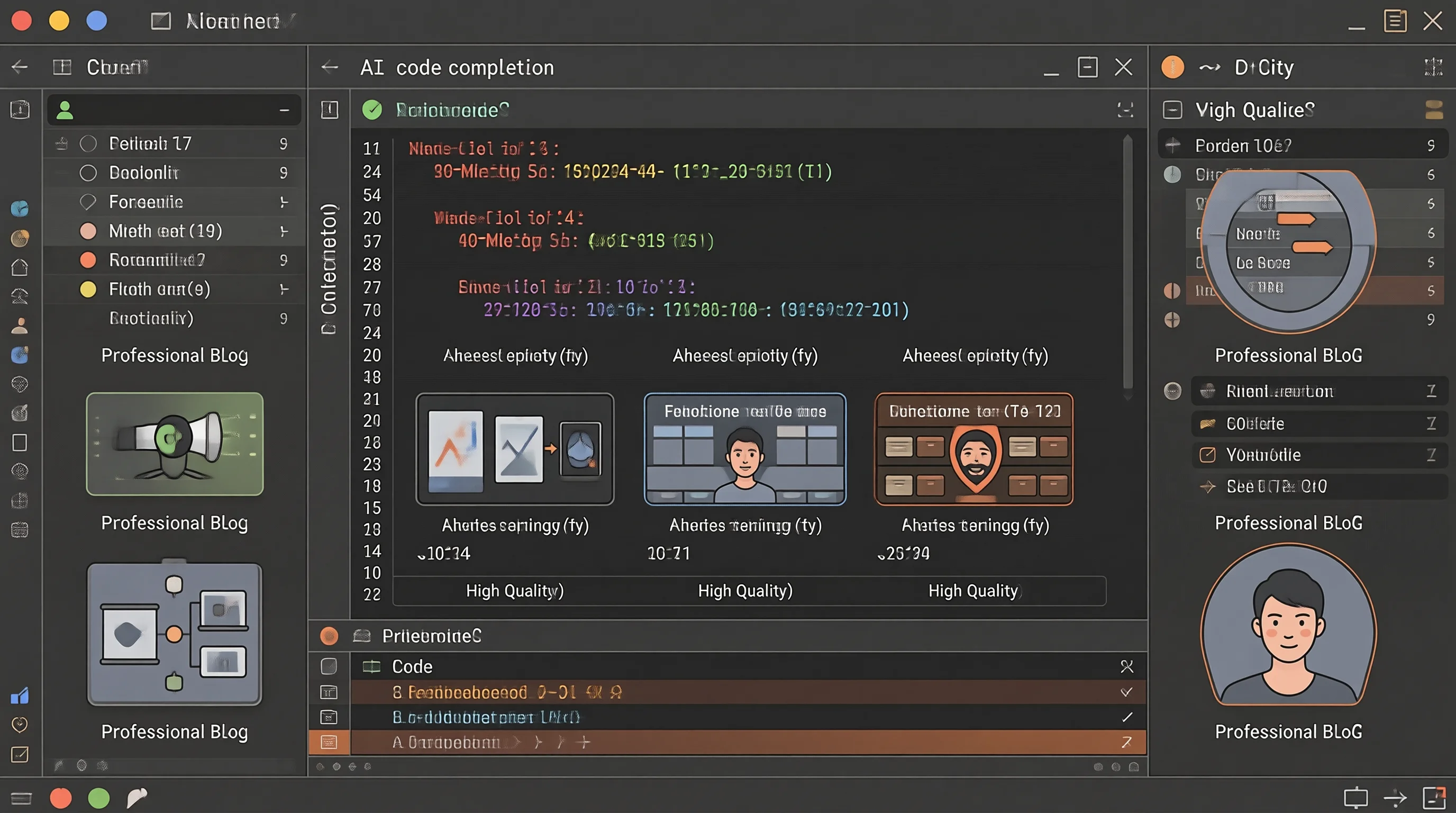Click the person icon in the left sidebar
This screenshot has height=813, width=1456.
[20, 325]
